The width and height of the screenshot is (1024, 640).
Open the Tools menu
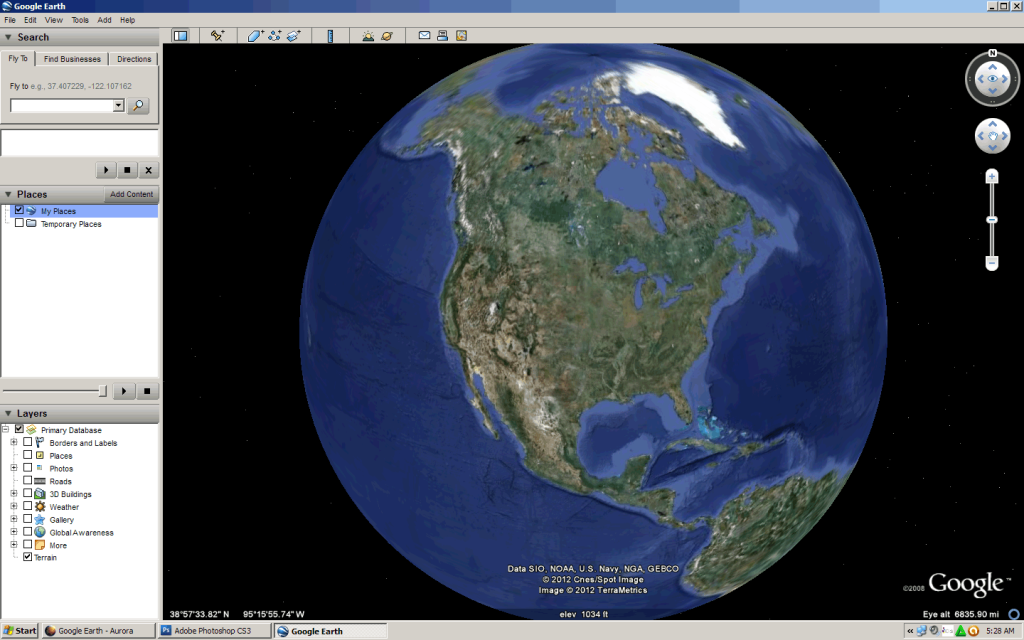click(x=80, y=20)
